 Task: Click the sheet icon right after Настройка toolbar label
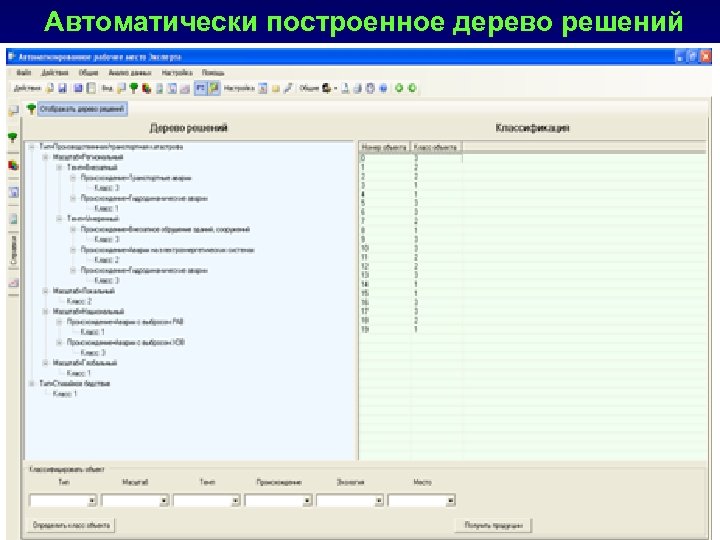click(x=262, y=88)
